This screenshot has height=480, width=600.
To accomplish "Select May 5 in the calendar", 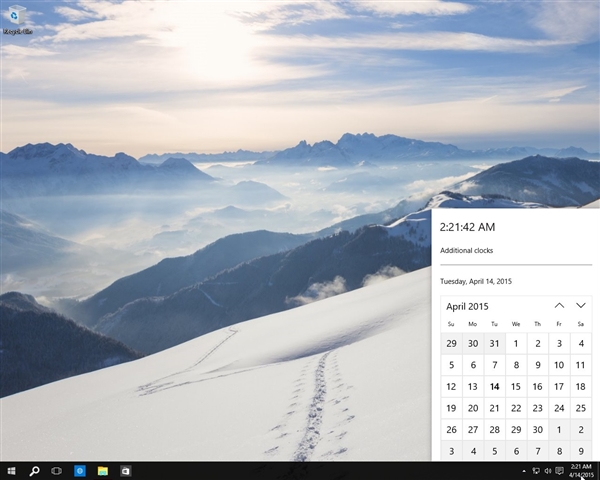I will point(494,451).
